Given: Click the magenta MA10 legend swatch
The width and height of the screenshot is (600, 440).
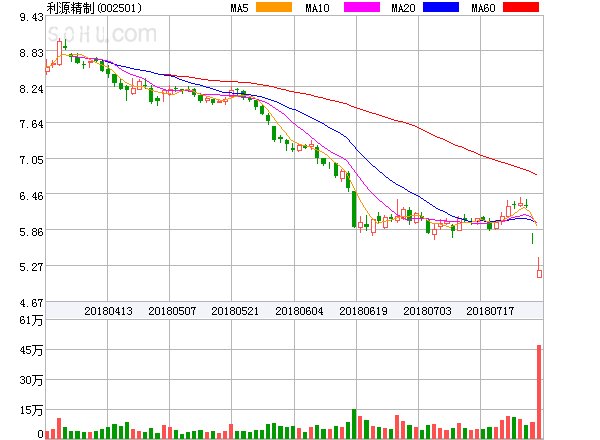Looking at the screenshot, I should click(x=362, y=7).
